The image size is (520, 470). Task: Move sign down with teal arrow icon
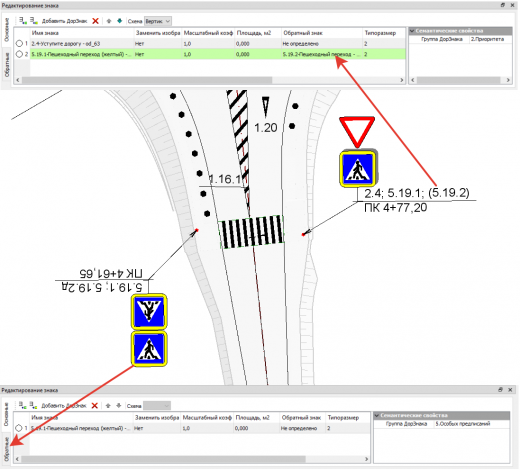tap(120, 21)
